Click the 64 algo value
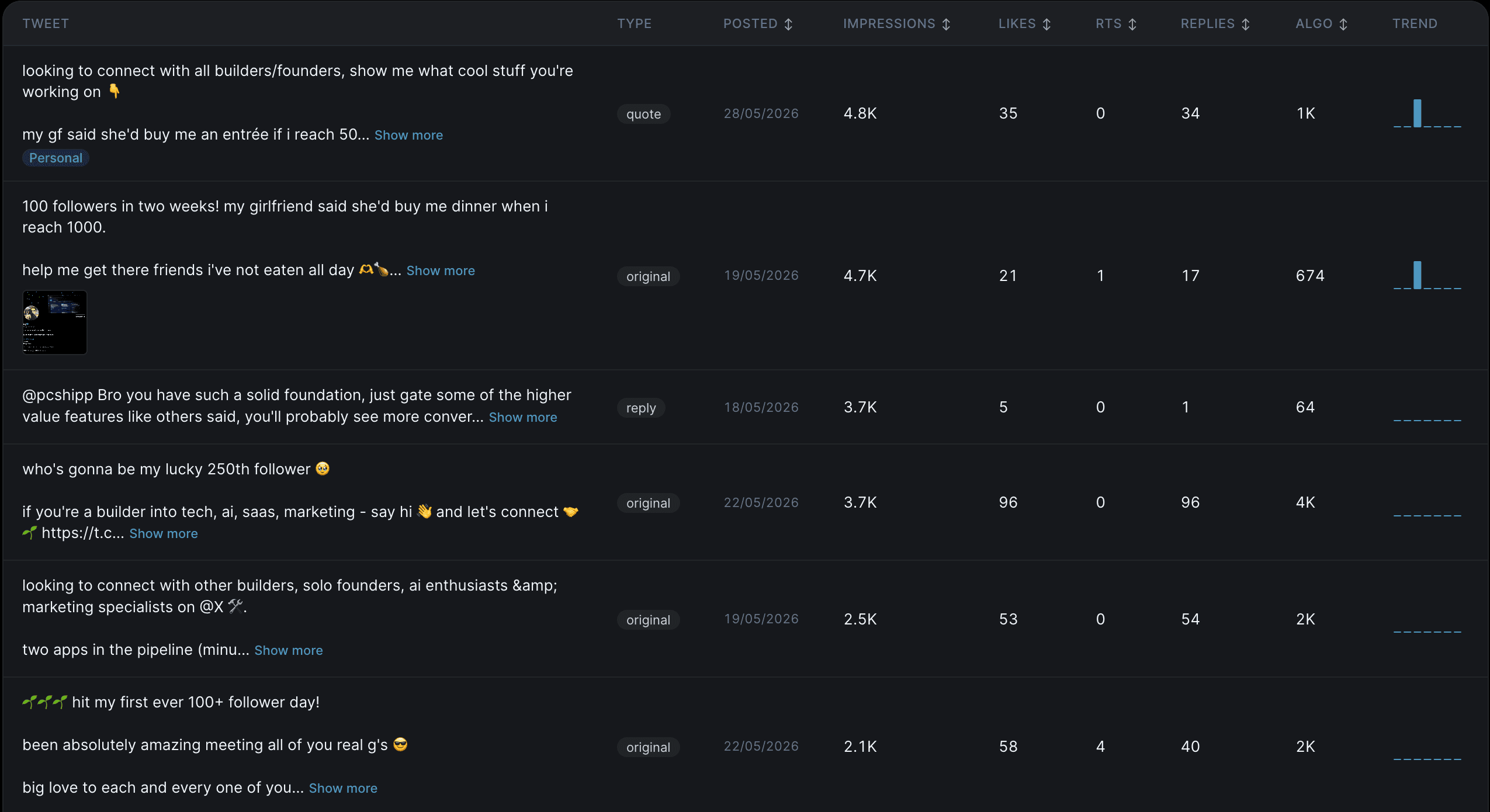Viewport: 1490px width, 812px height. [x=1305, y=408]
